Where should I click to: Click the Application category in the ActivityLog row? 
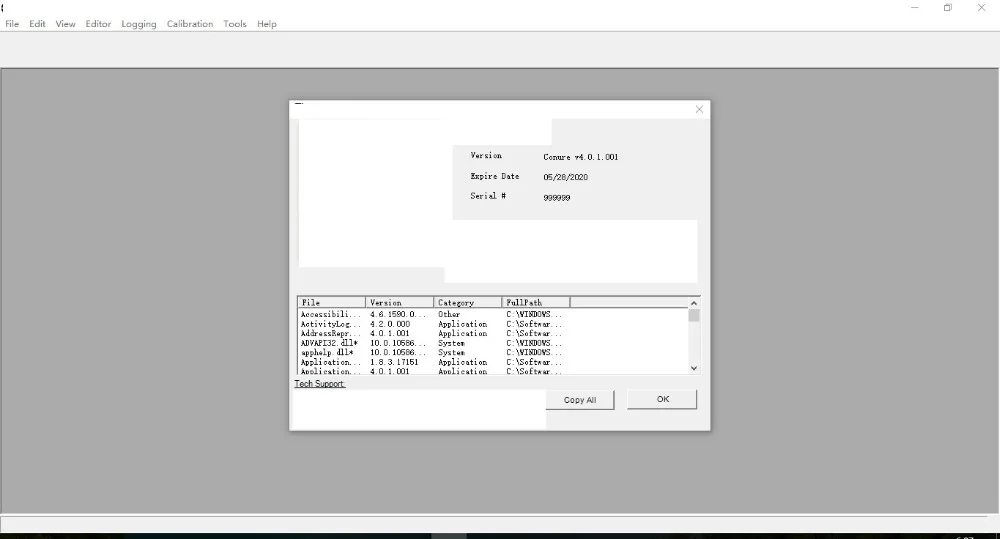tap(462, 324)
